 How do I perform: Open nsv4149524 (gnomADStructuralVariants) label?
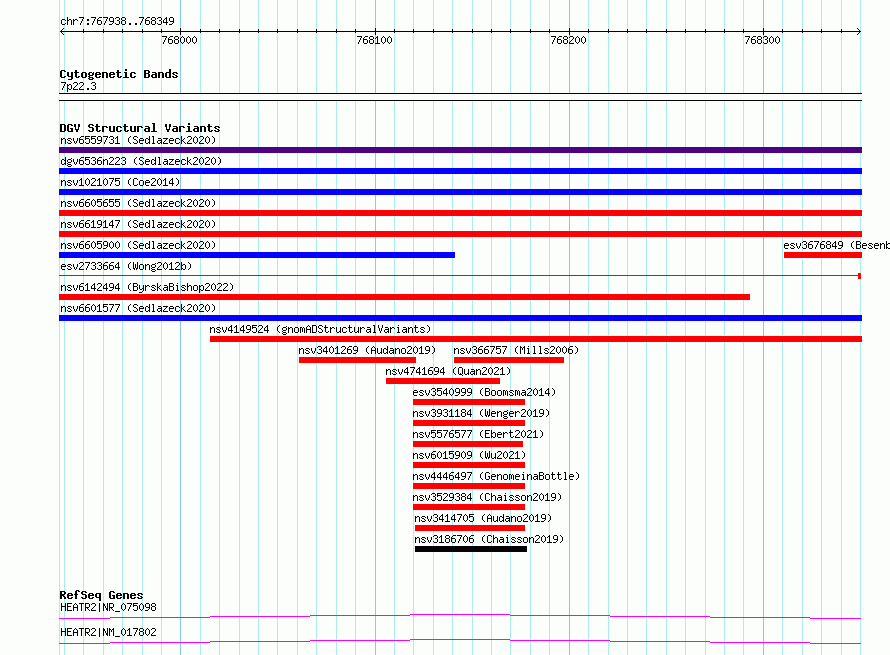[x=320, y=329]
